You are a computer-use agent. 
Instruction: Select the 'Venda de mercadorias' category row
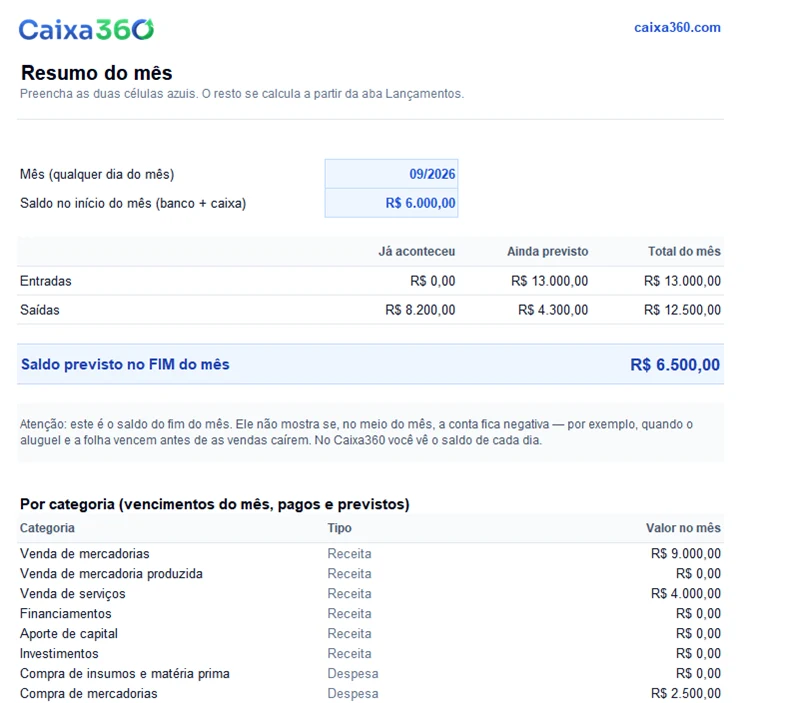[370, 554]
